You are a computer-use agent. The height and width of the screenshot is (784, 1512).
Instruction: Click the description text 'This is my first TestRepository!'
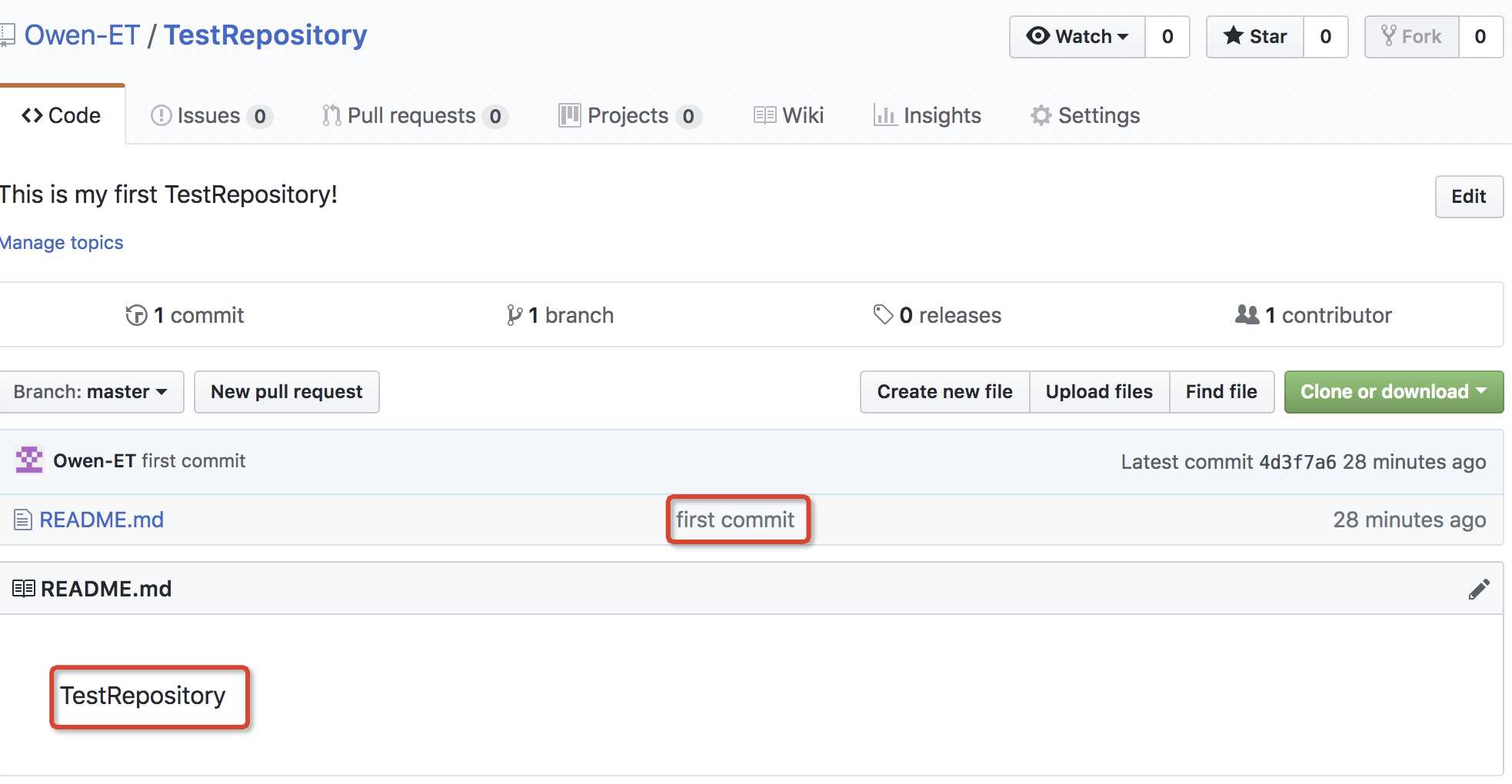pyautogui.click(x=168, y=194)
